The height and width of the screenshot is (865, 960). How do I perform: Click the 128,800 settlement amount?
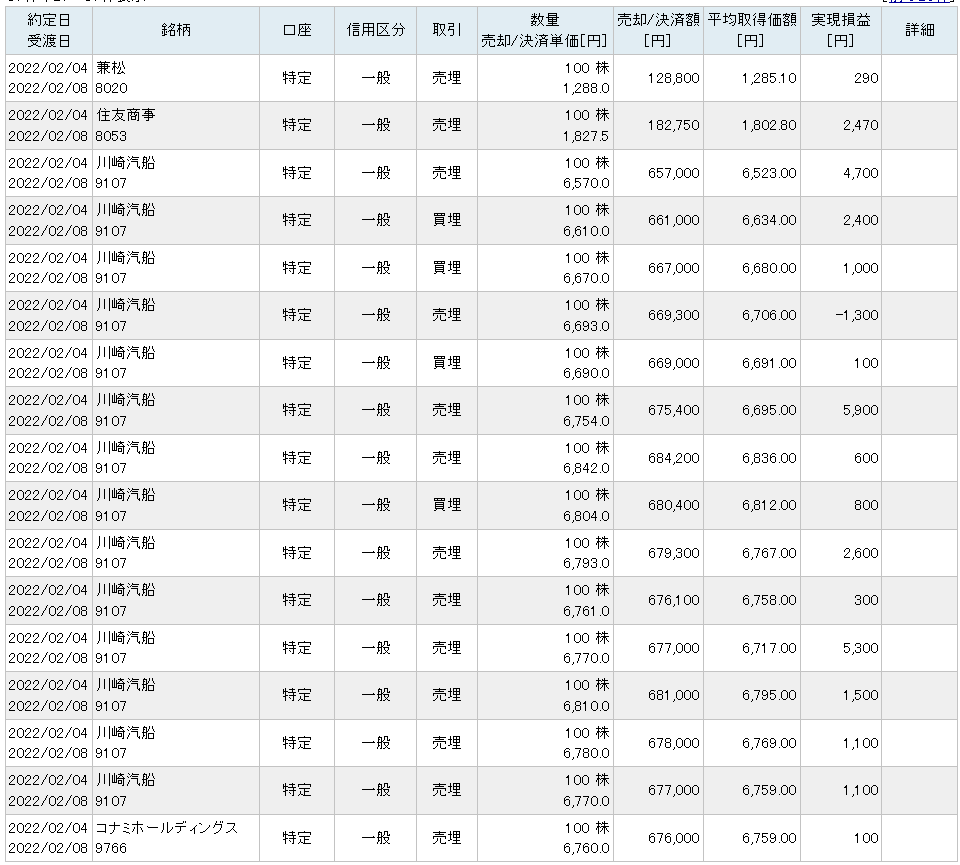pyautogui.click(x=673, y=78)
